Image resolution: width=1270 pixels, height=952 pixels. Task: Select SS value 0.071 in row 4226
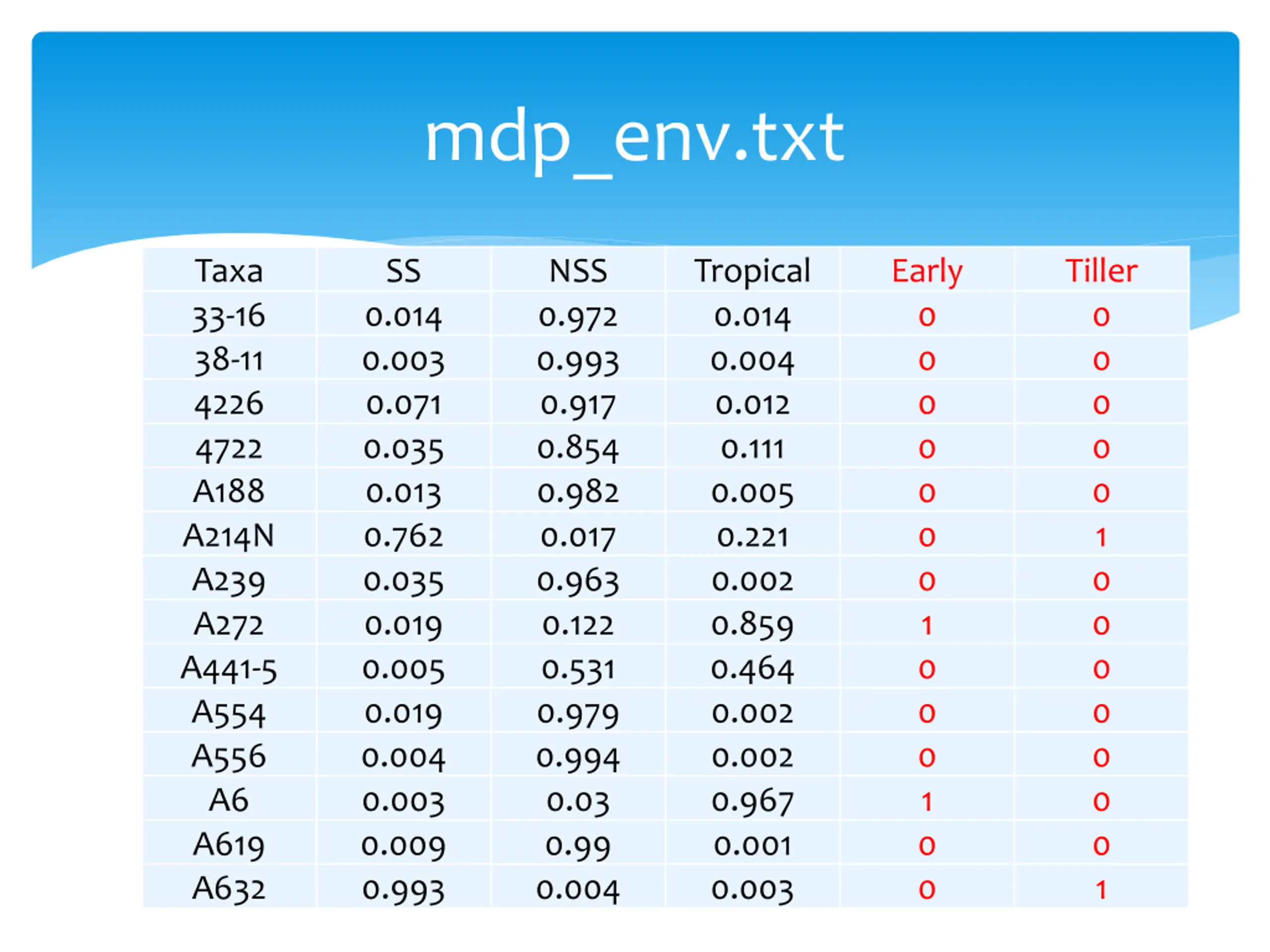[404, 406]
